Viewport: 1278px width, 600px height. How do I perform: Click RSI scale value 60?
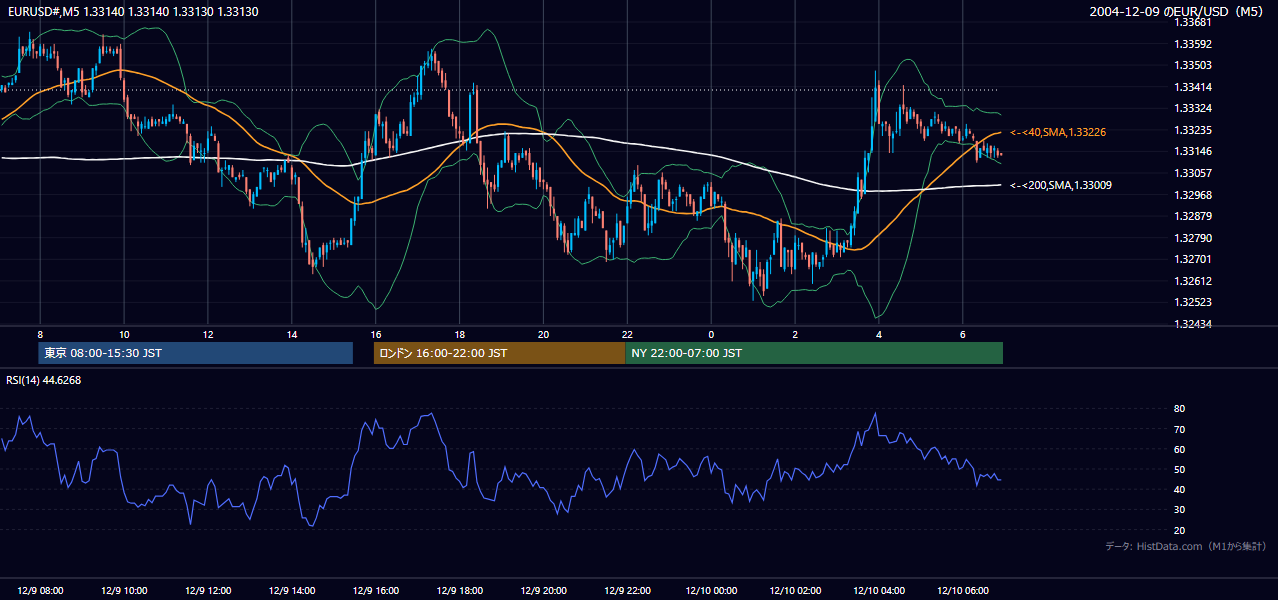coord(1180,449)
